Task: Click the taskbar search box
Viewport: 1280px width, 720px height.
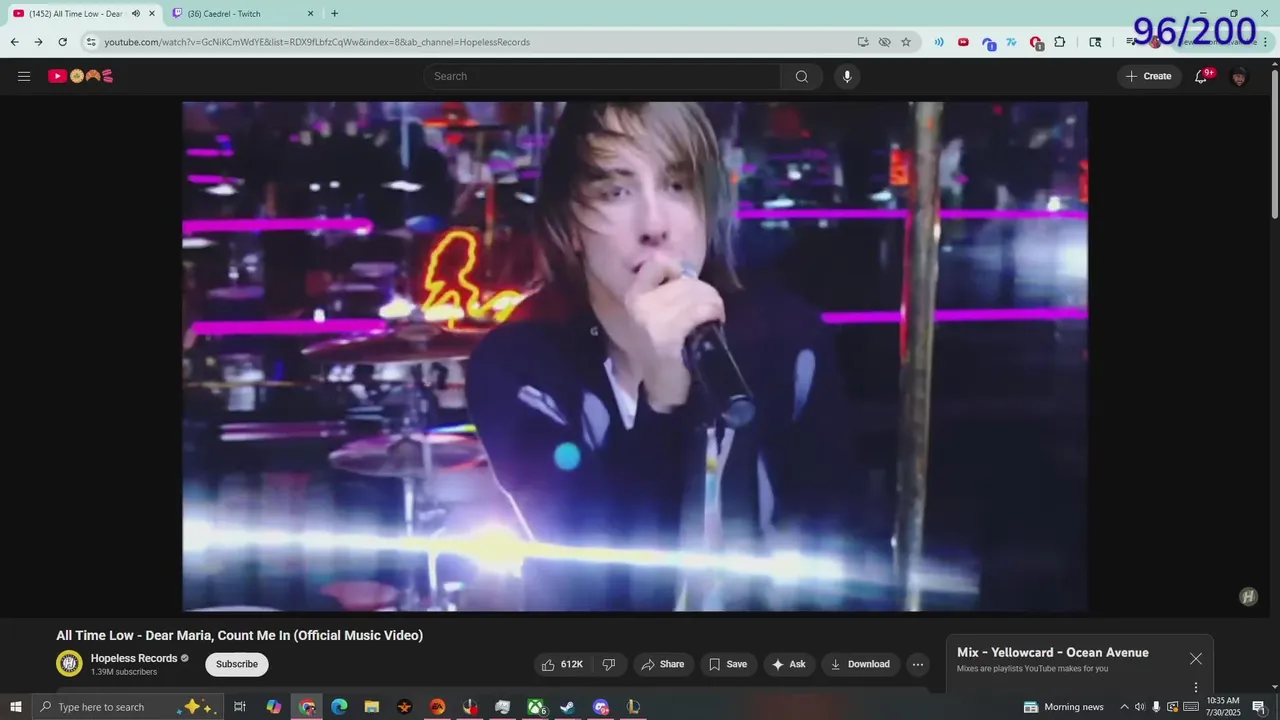Action: pyautogui.click(x=128, y=707)
